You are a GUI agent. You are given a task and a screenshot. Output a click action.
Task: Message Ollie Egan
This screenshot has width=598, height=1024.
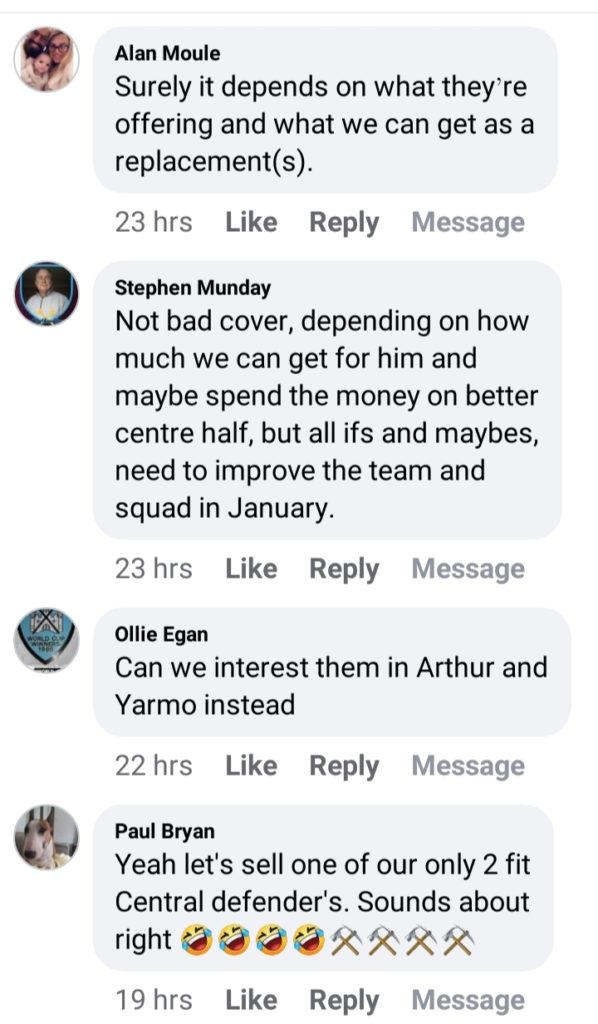point(468,766)
